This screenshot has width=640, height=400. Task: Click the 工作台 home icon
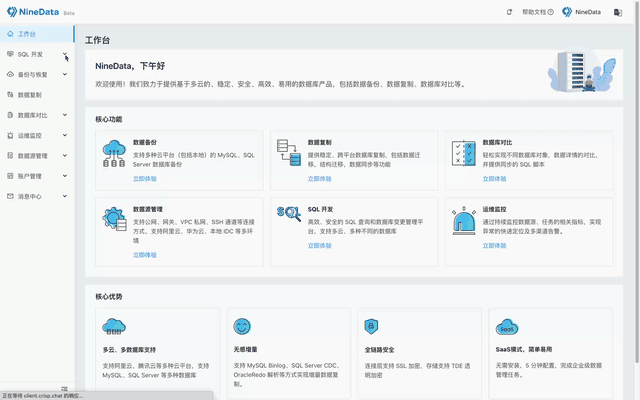[x=10, y=34]
